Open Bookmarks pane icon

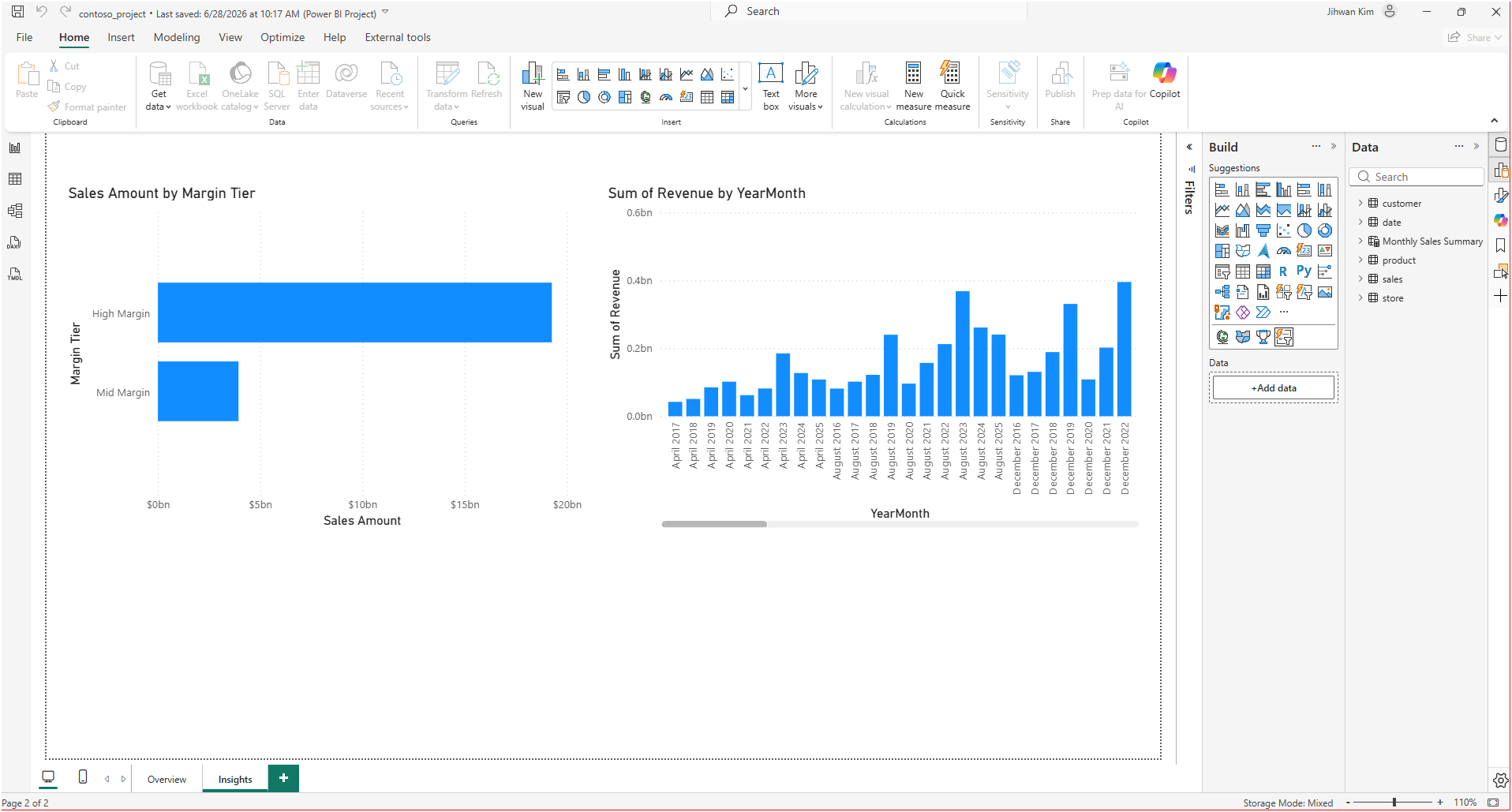point(1501,245)
